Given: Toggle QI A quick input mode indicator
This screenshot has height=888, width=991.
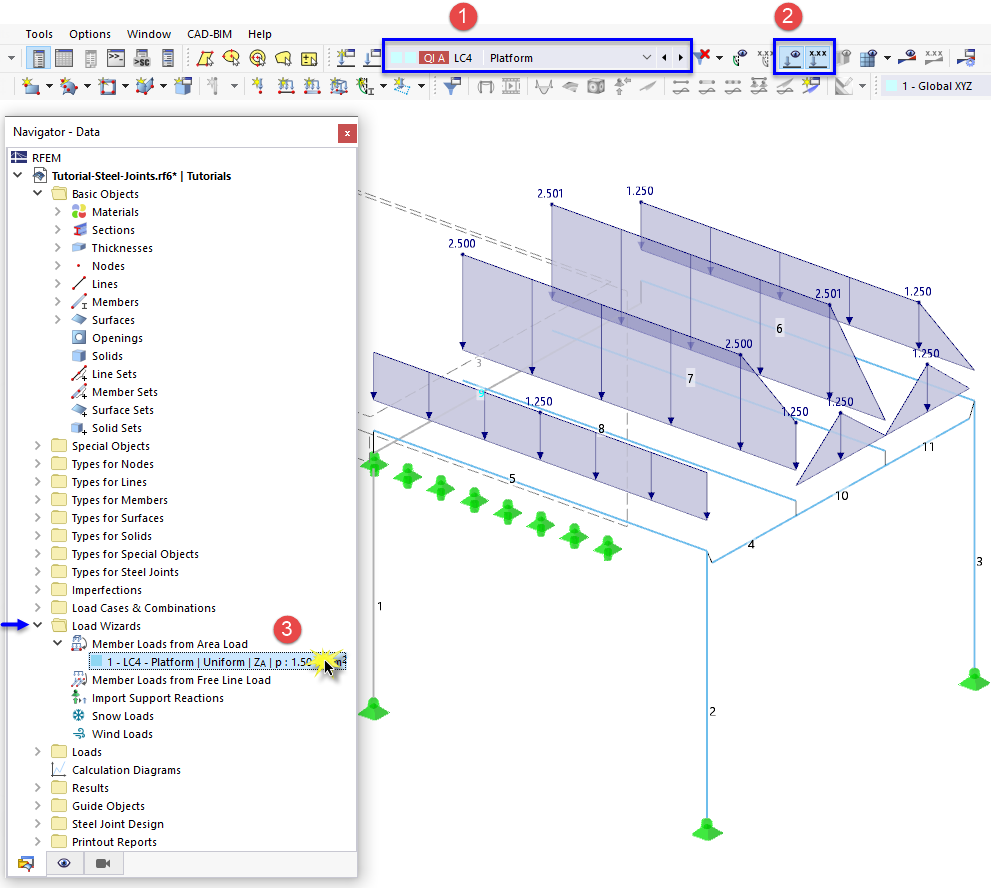Looking at the screenshot, I should 436,58.
